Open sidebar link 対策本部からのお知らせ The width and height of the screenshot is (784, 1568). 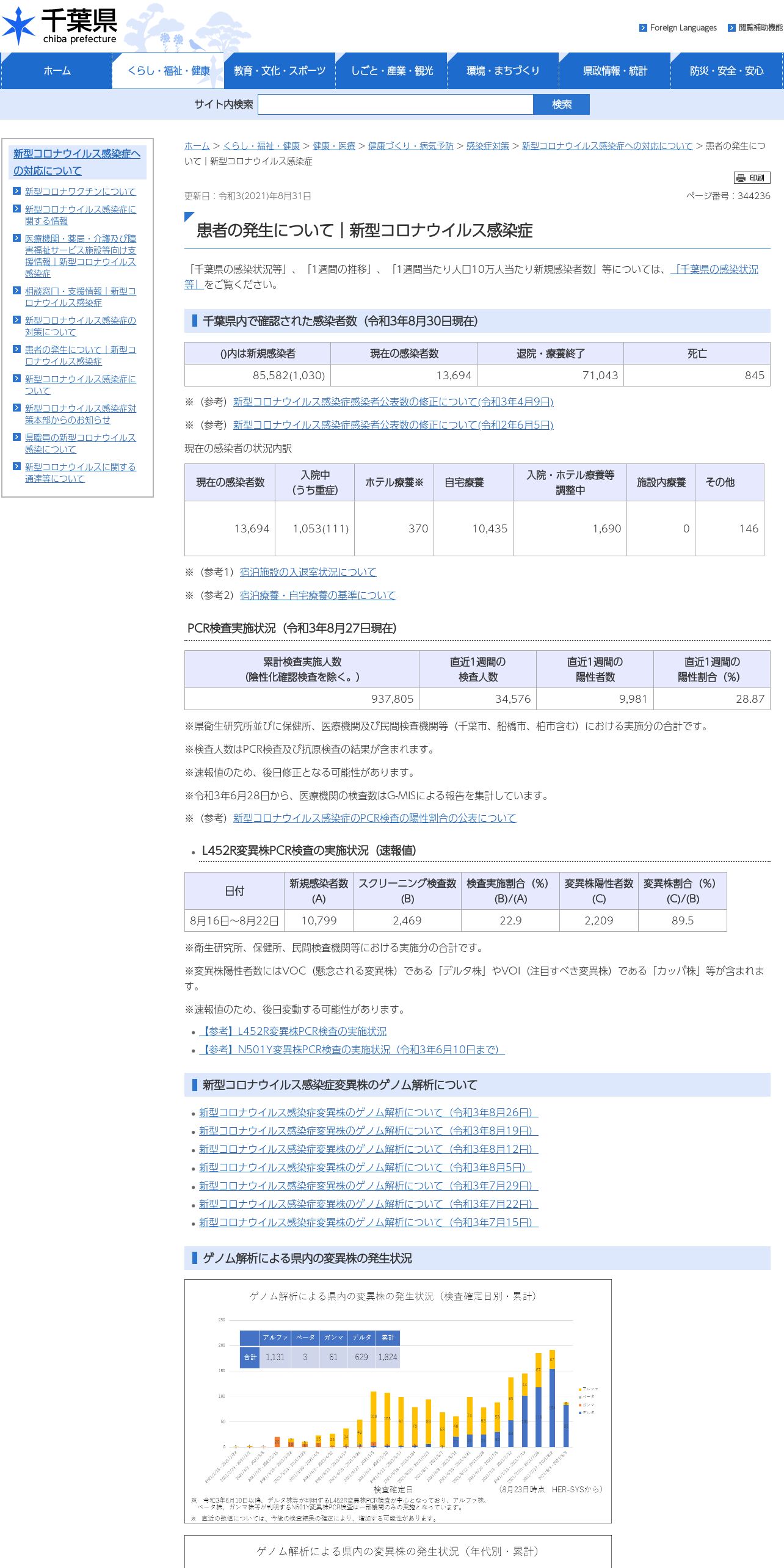(x=80, y=414)
